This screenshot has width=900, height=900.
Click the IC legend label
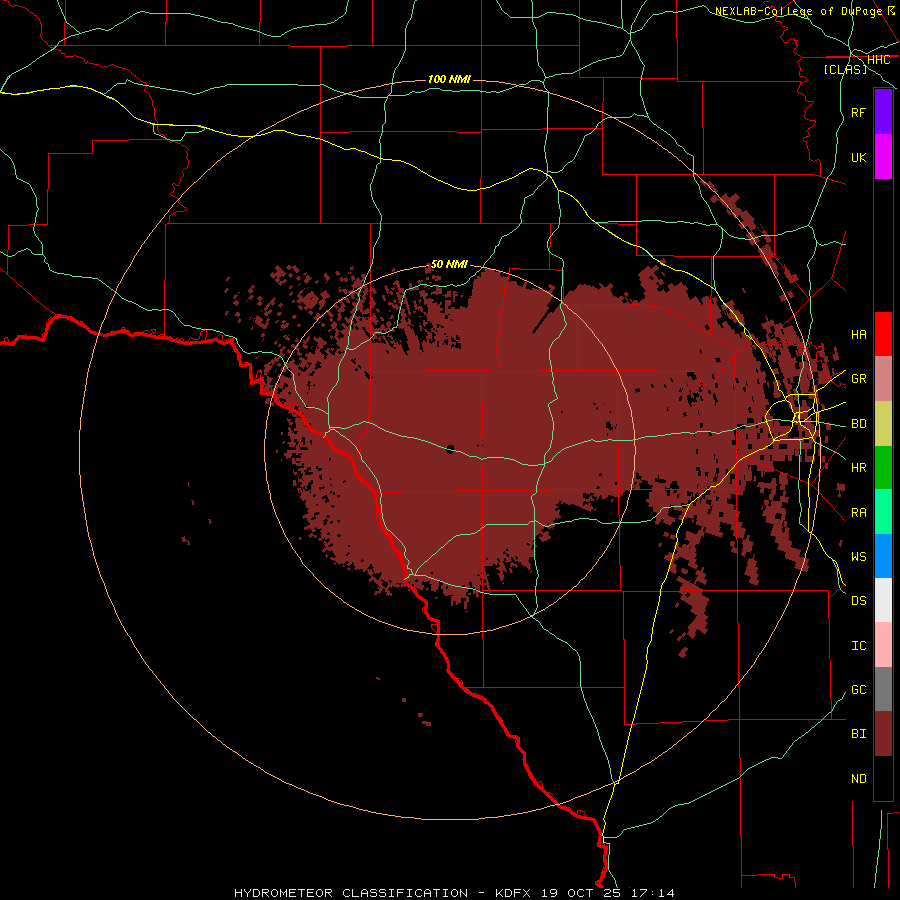pos(858,645)
